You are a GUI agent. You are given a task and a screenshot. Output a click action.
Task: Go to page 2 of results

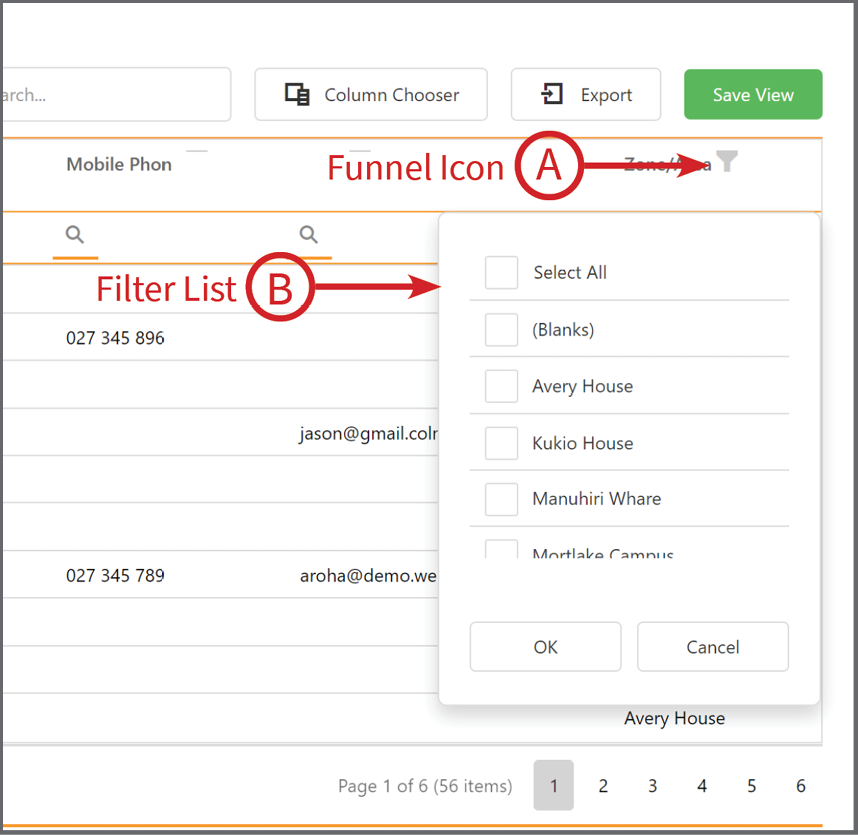pyautogui.click(x=603, y=786)
